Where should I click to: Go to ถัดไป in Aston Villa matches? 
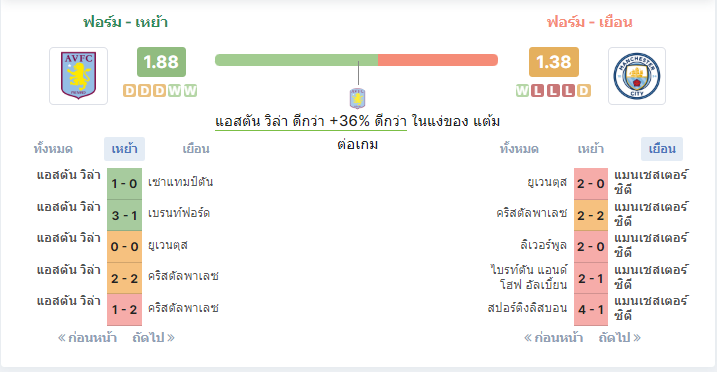click(154, 338)
